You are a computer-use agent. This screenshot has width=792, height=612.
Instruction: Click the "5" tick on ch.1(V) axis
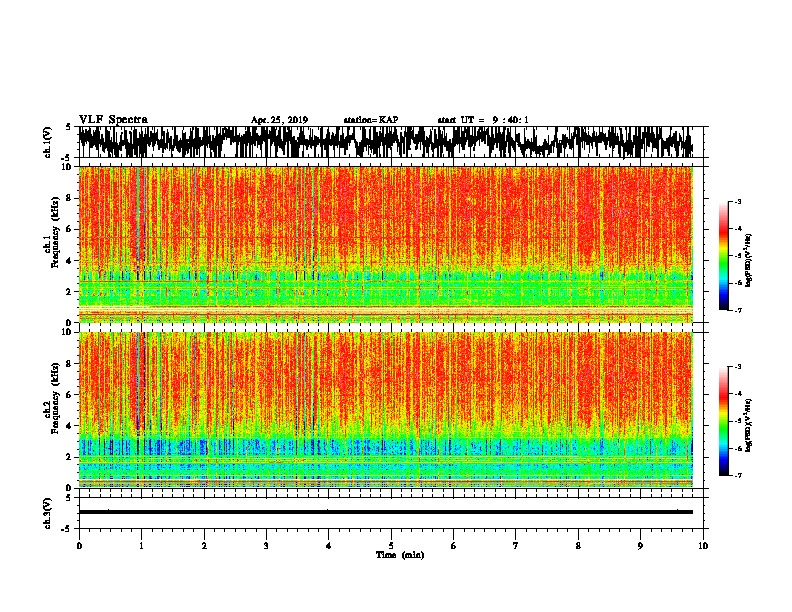tap(70, 127)
